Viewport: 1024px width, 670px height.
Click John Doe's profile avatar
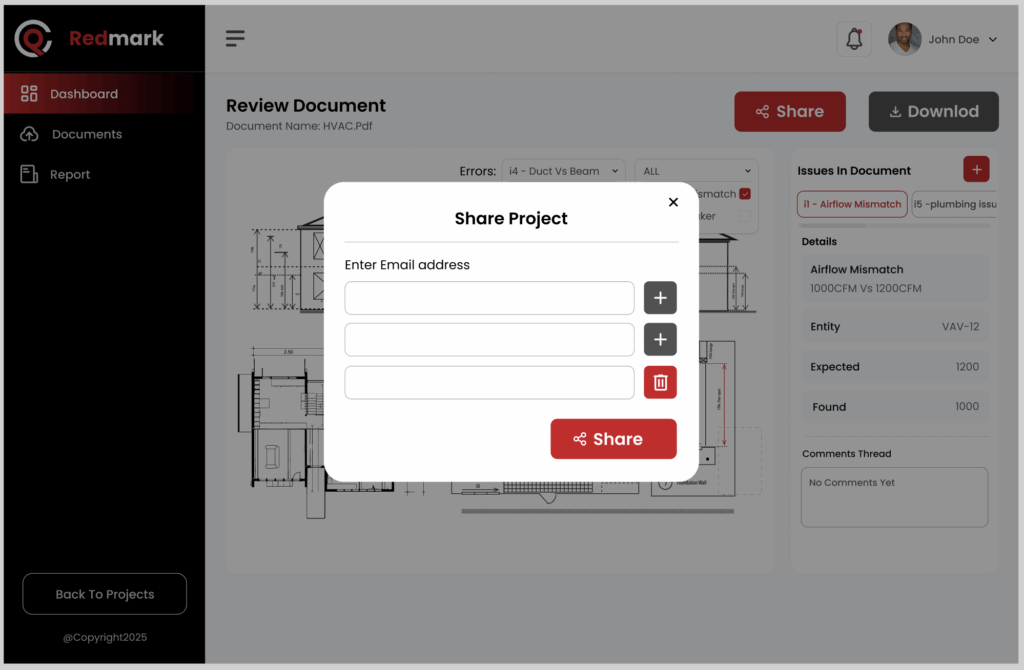904,39
